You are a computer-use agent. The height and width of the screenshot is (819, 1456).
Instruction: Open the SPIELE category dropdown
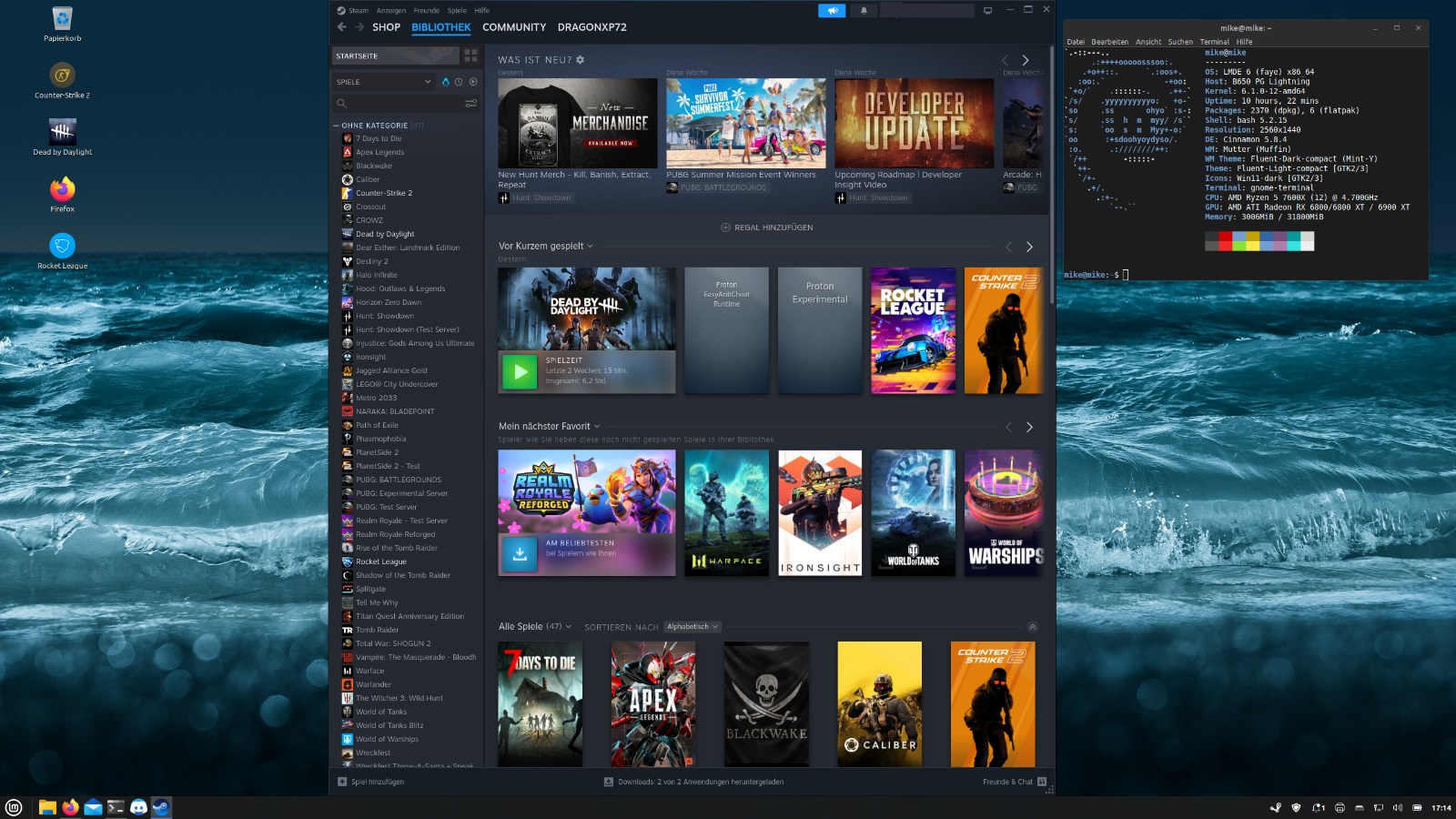[384, 82]
